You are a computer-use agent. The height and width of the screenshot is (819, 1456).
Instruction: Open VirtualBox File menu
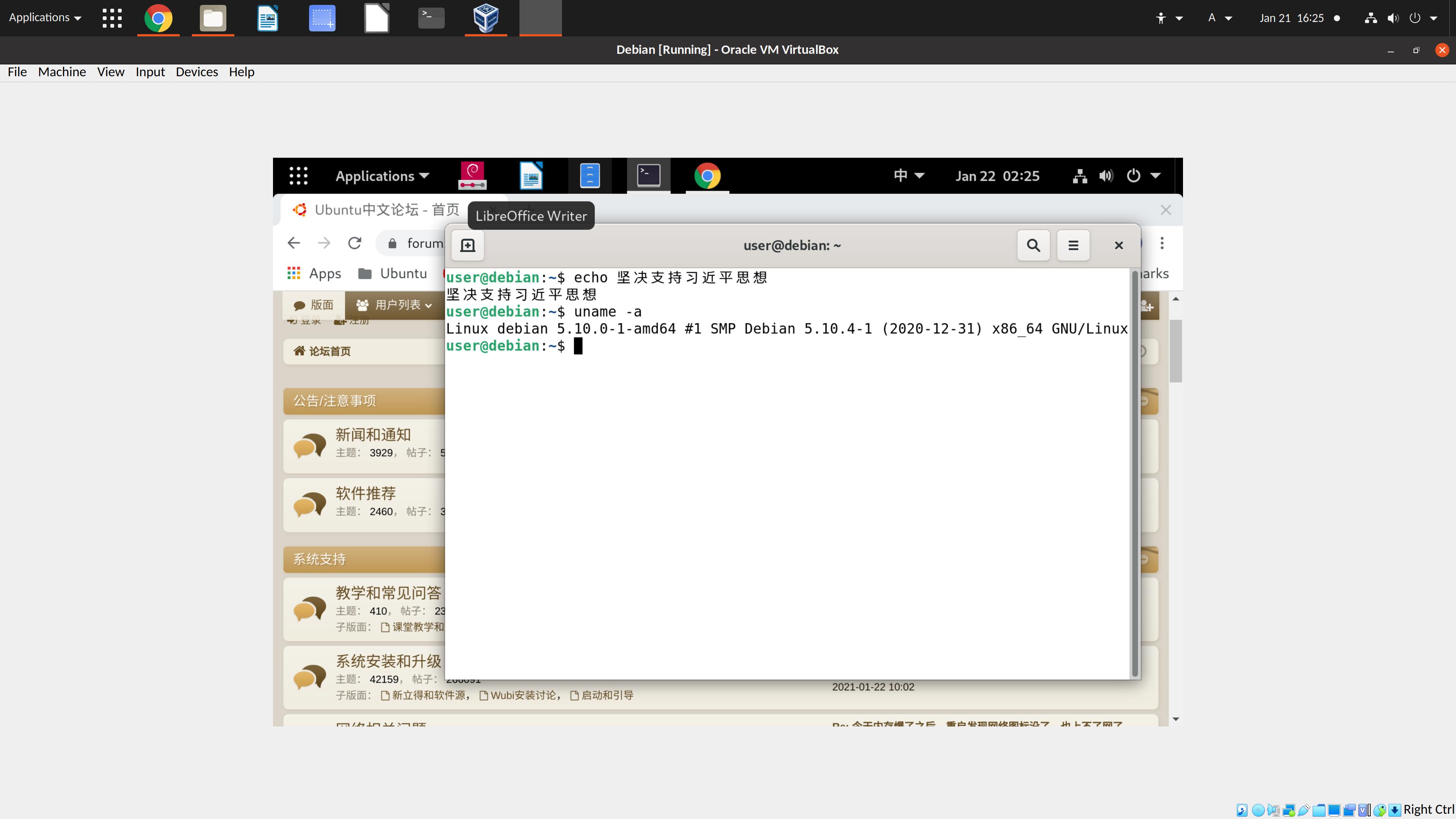[17, 72]
